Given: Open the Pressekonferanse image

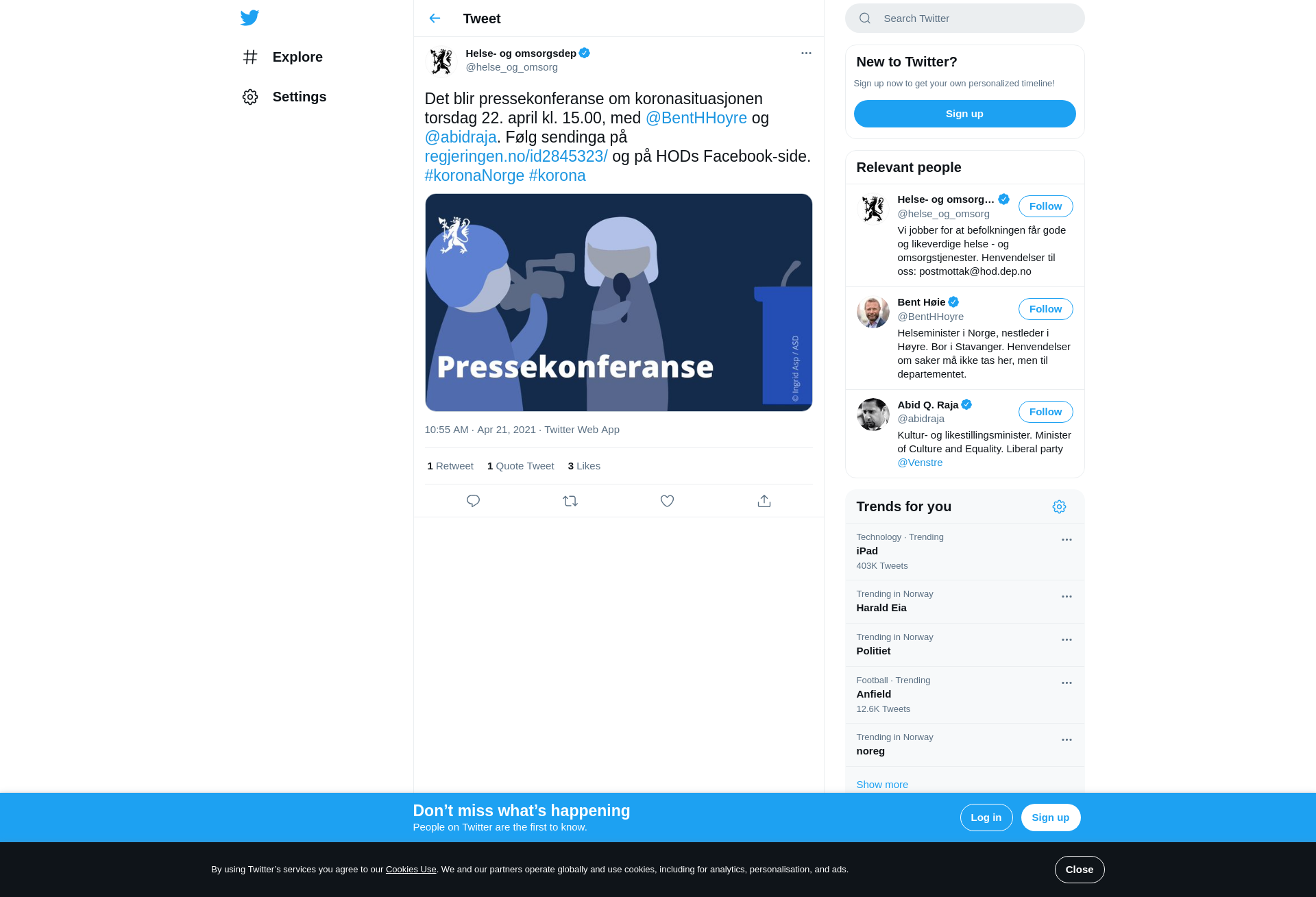Looking at the screenshot, I should pos(618,302).
